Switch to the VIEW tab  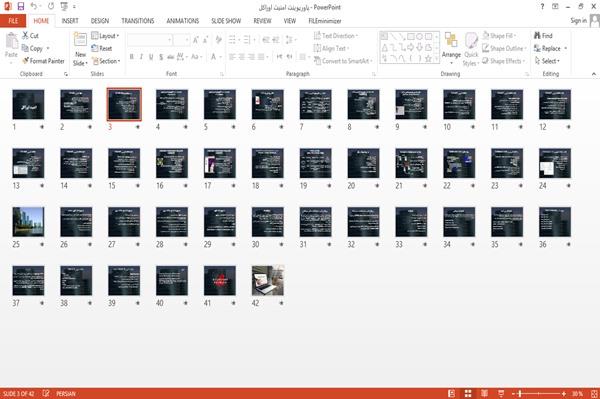coord(290,21)
